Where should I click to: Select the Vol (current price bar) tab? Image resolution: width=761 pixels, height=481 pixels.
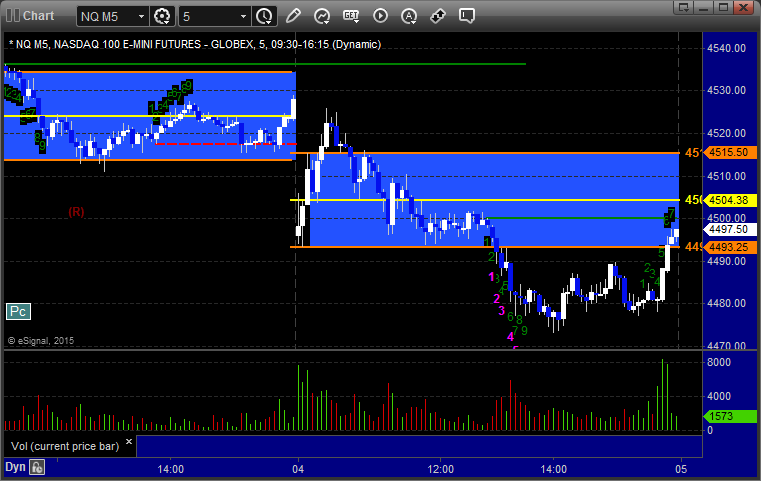[x=65, y=446]
